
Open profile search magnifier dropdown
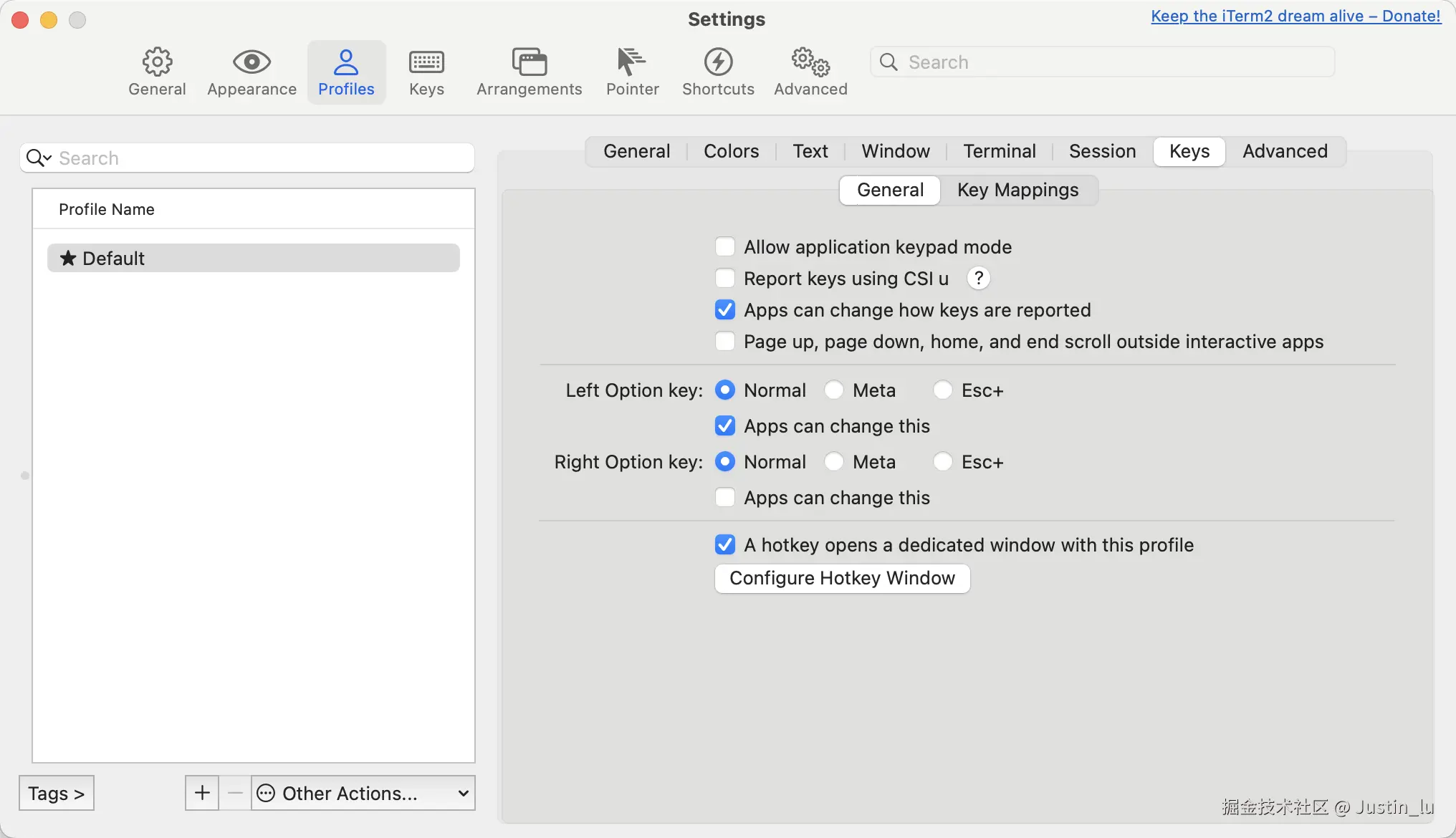click(x=38, y=158)
